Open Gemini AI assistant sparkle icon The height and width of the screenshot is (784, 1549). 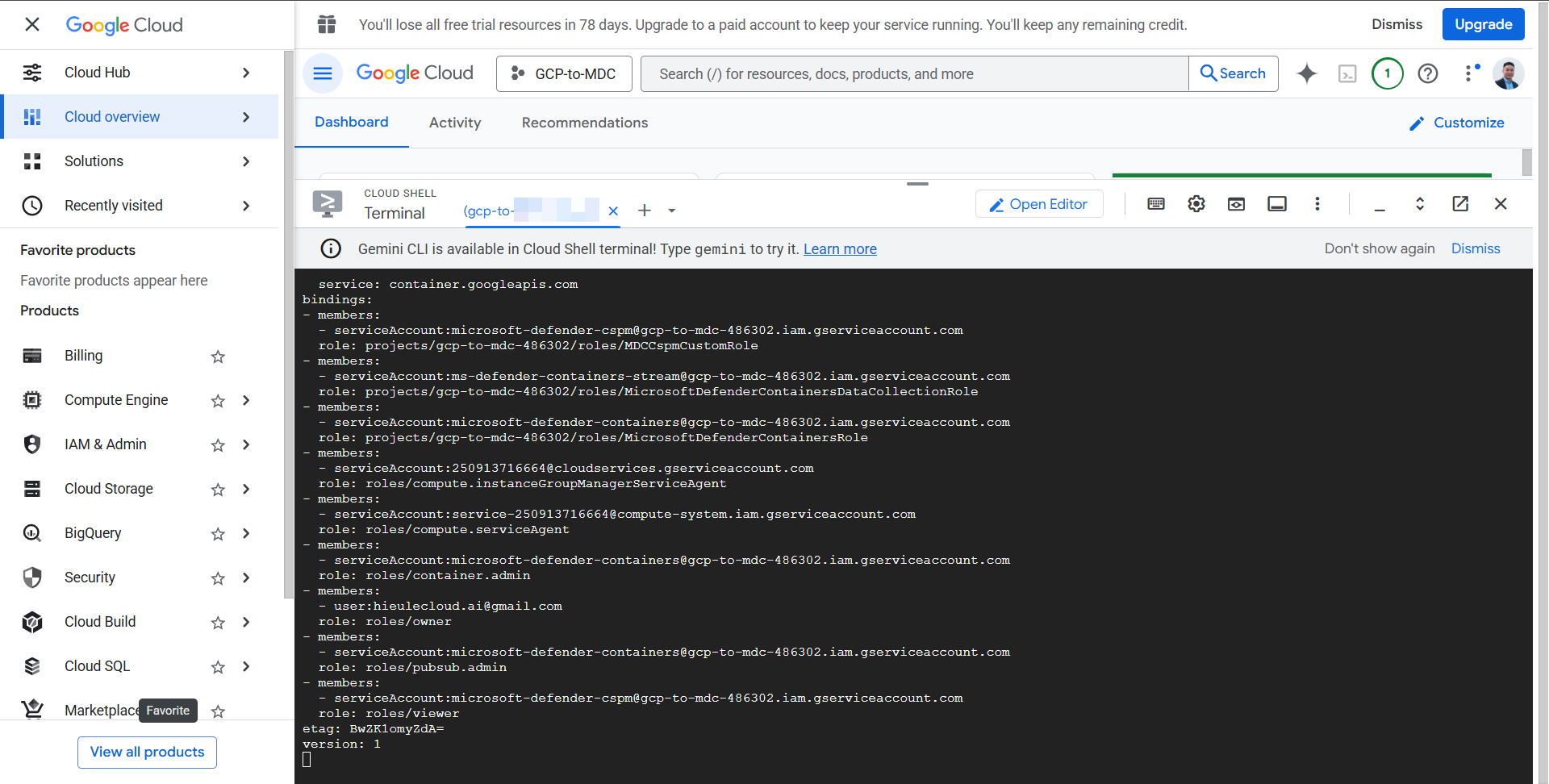click(1306, 73)
